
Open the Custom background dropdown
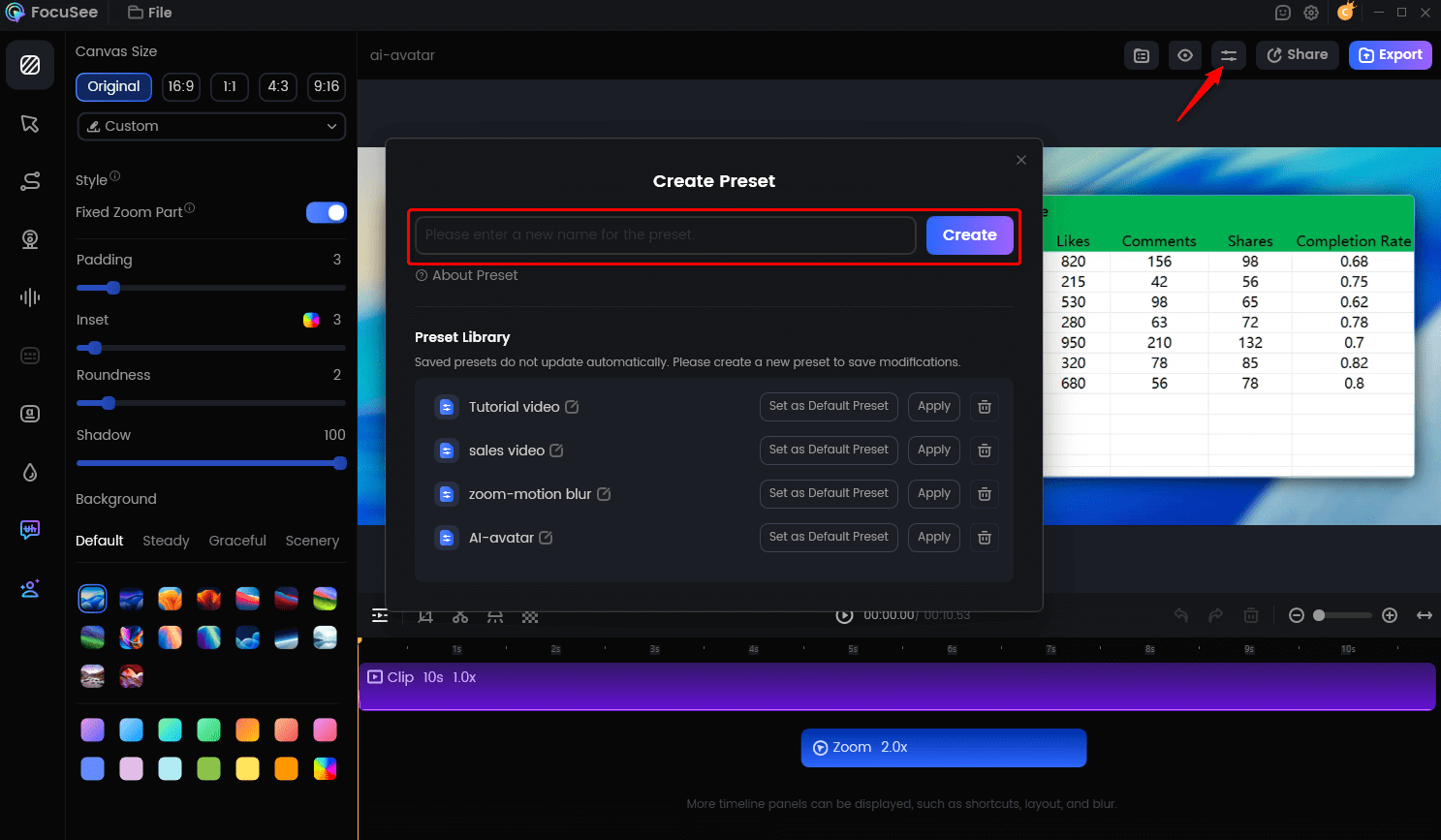pos(211,126)
